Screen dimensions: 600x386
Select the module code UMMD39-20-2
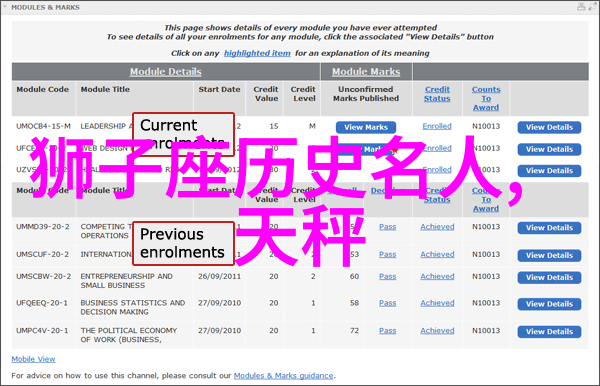click(x=43, y=227)
